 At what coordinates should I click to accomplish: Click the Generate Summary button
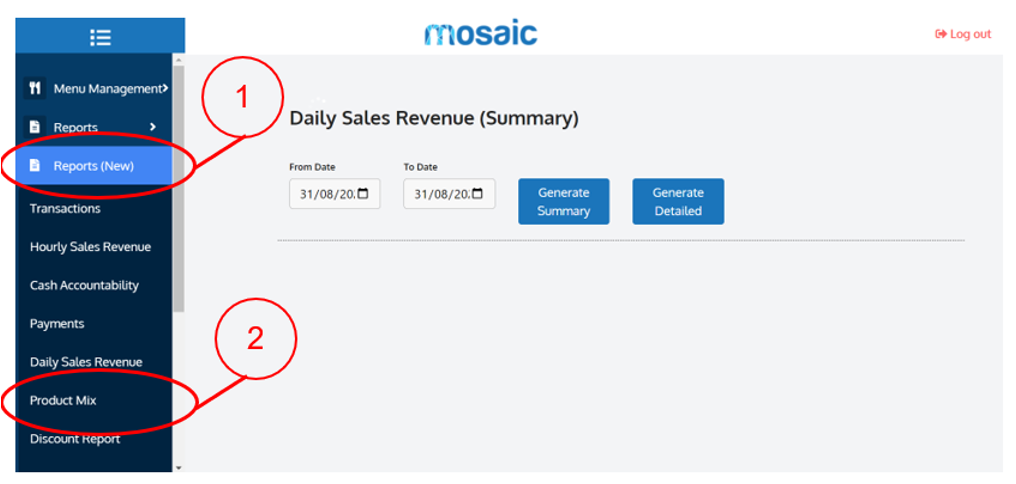[564, 202]
